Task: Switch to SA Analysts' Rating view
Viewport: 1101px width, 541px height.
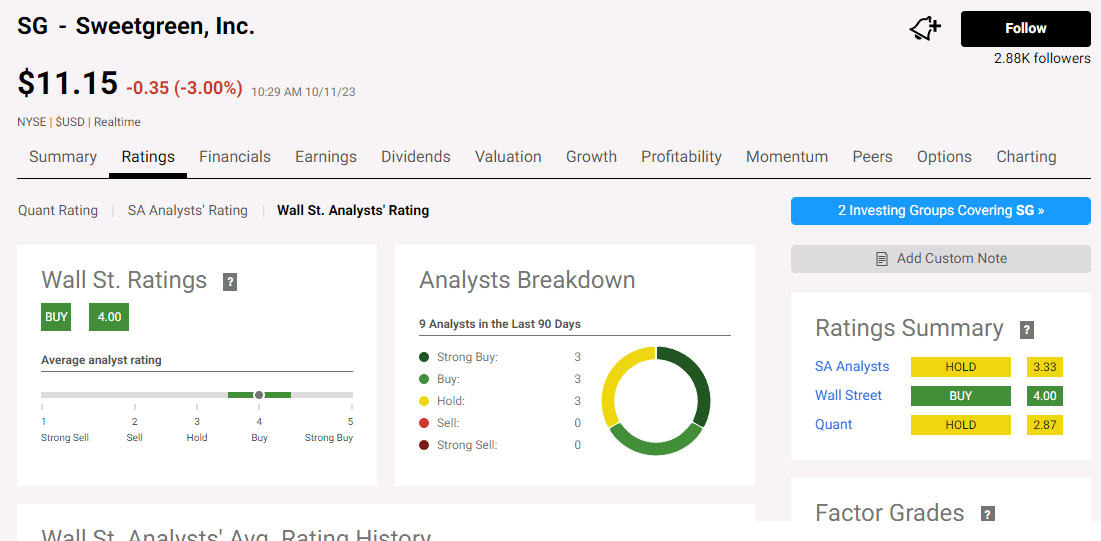Action: coord(187,211)
